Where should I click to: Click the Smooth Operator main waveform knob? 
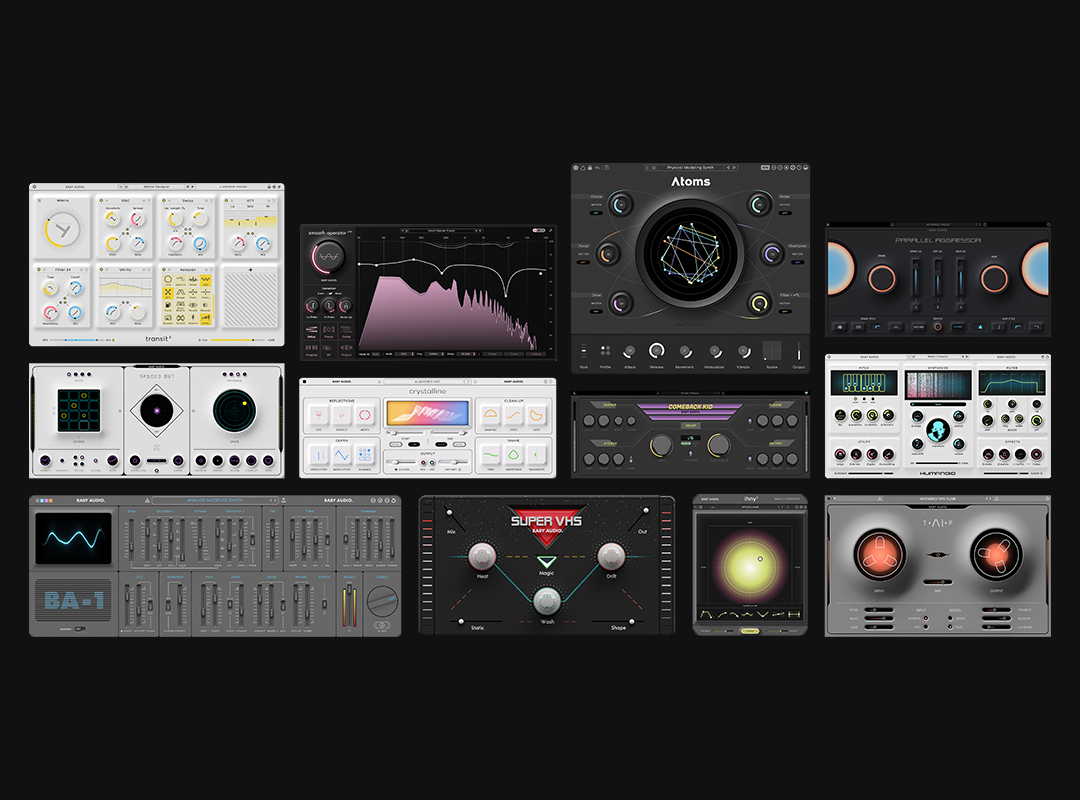329,256
